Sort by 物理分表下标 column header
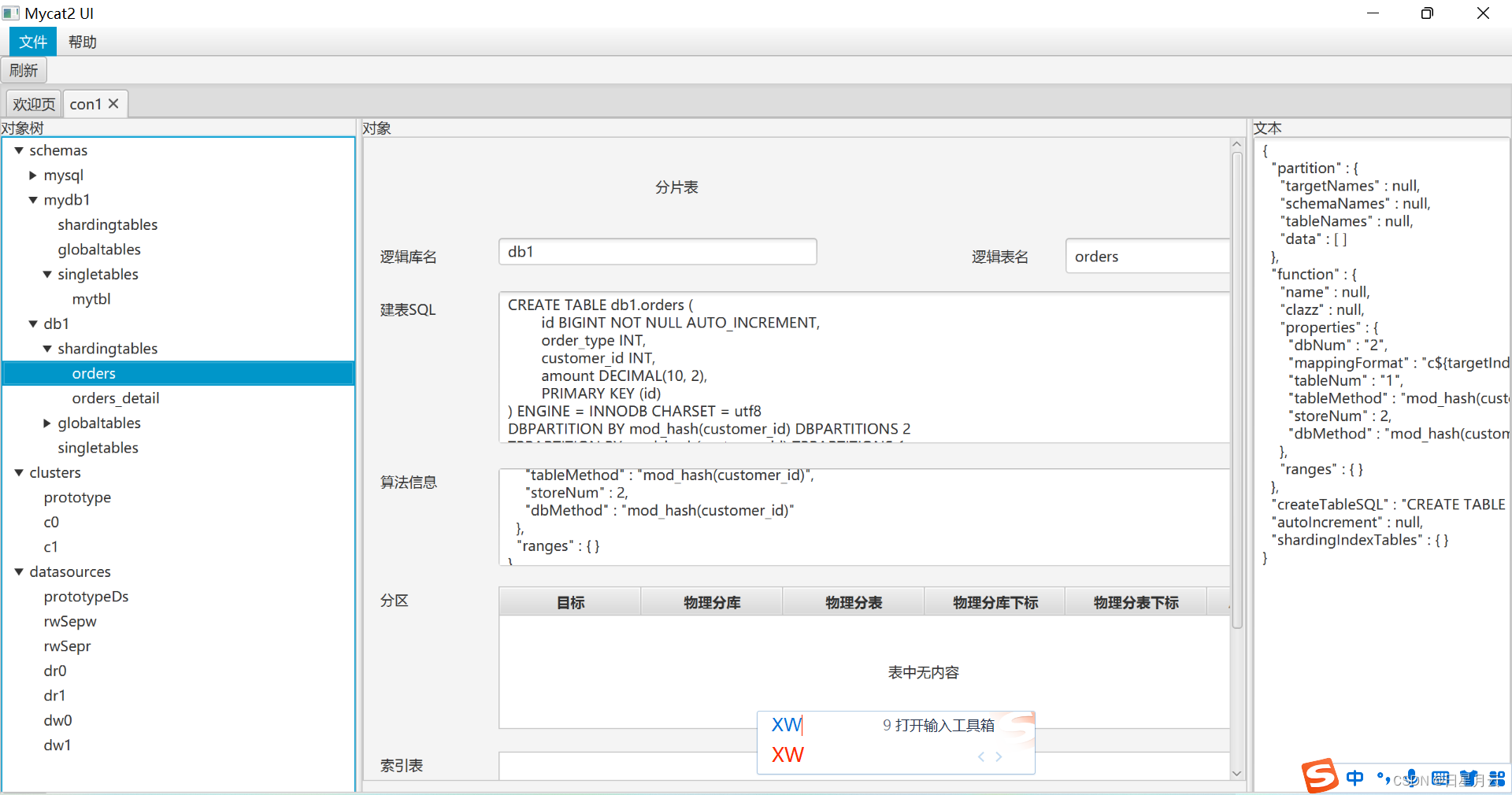 [1136, 602]
